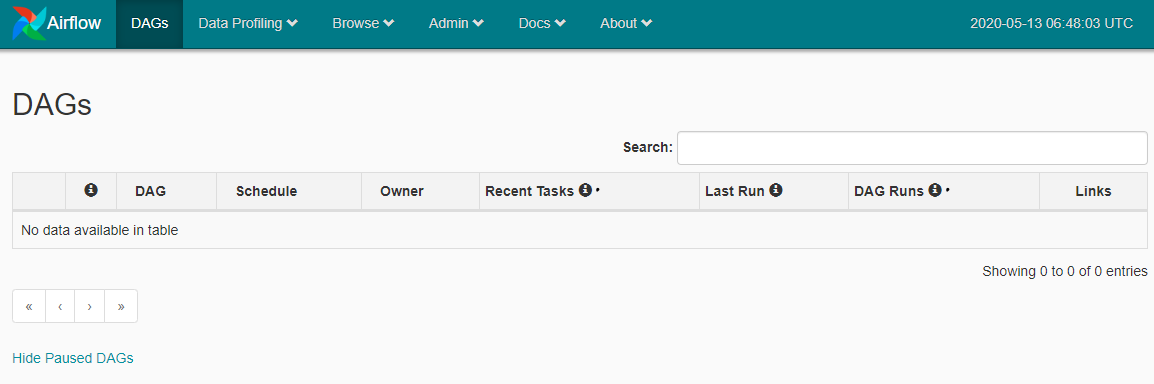Click 'Showing 0 to 0 of 0 entries'
Image resolution: width=1154 pixels, height=384 pixels.
coord(1064,271)
